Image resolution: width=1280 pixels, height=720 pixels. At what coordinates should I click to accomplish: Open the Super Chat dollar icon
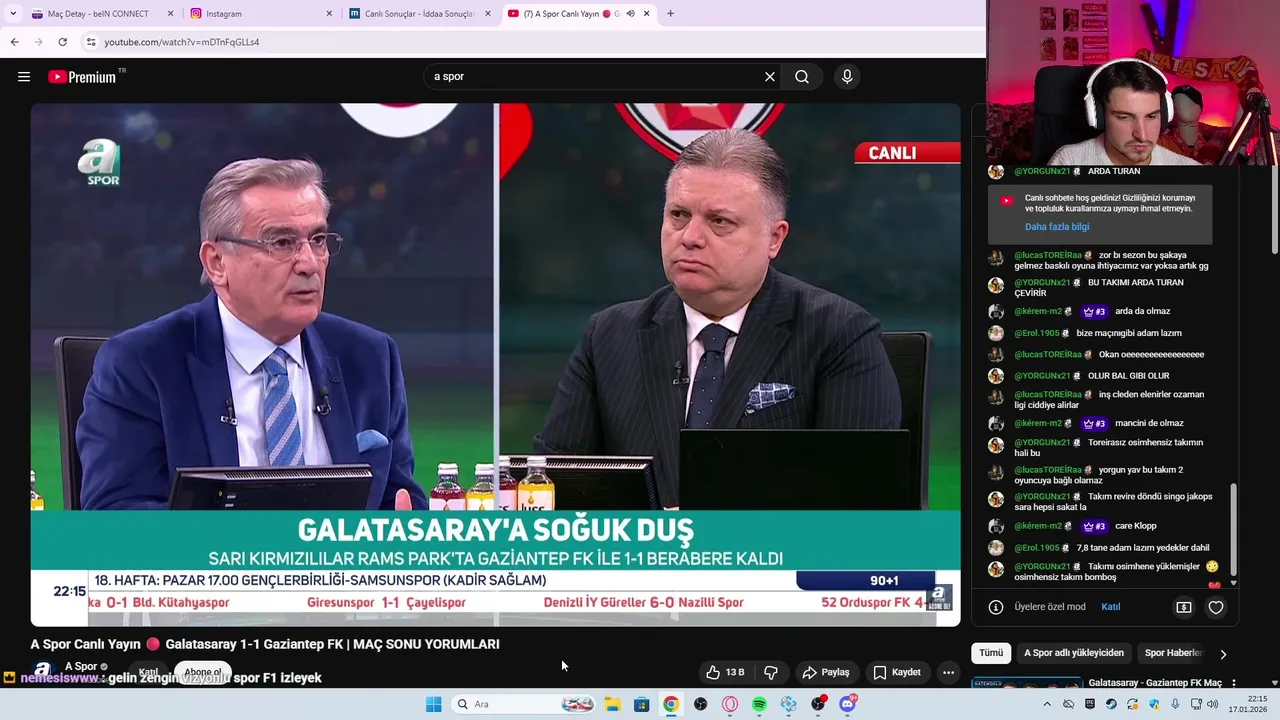[1184, 607]
